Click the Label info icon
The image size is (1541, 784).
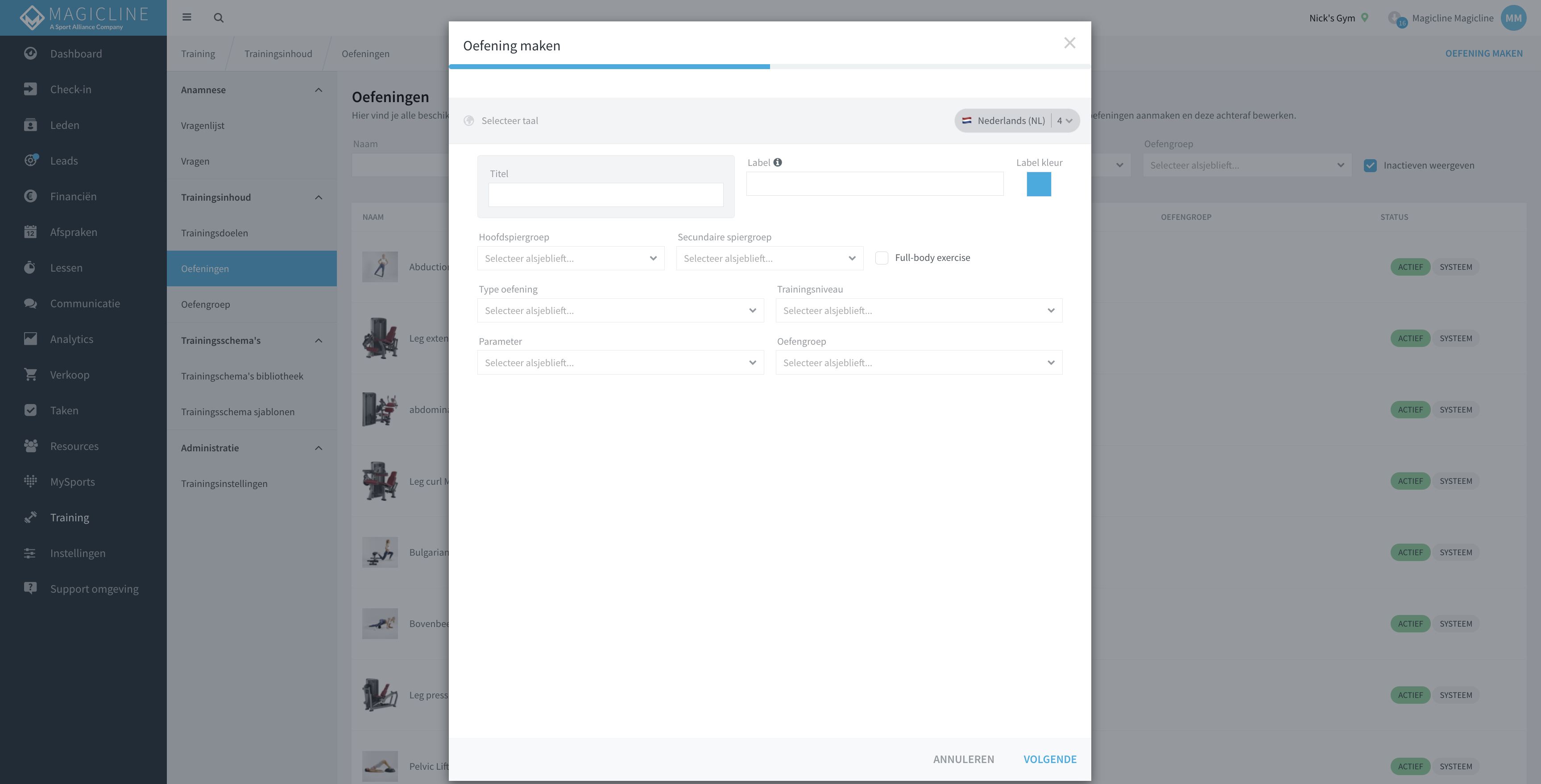(778, 162)
